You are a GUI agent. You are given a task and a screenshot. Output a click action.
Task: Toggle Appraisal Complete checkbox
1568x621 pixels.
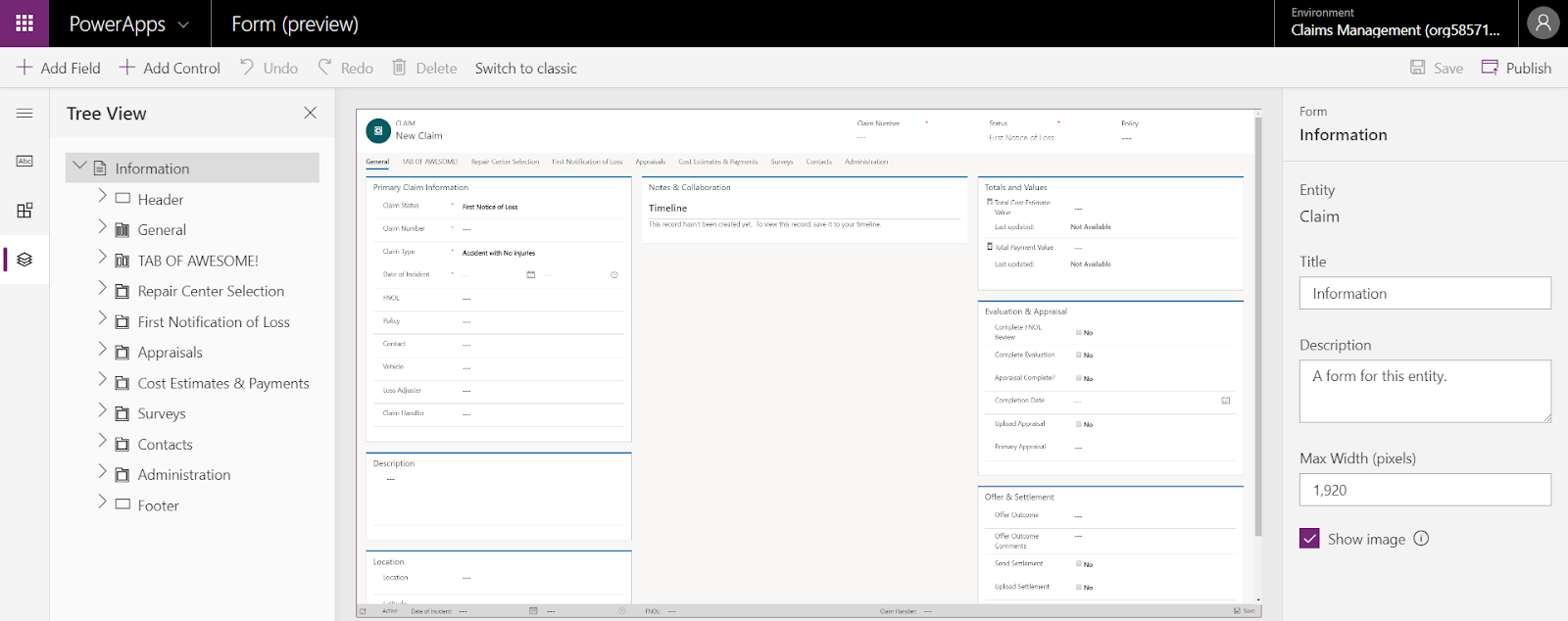pyautogui.click(x=1079, y=378)
